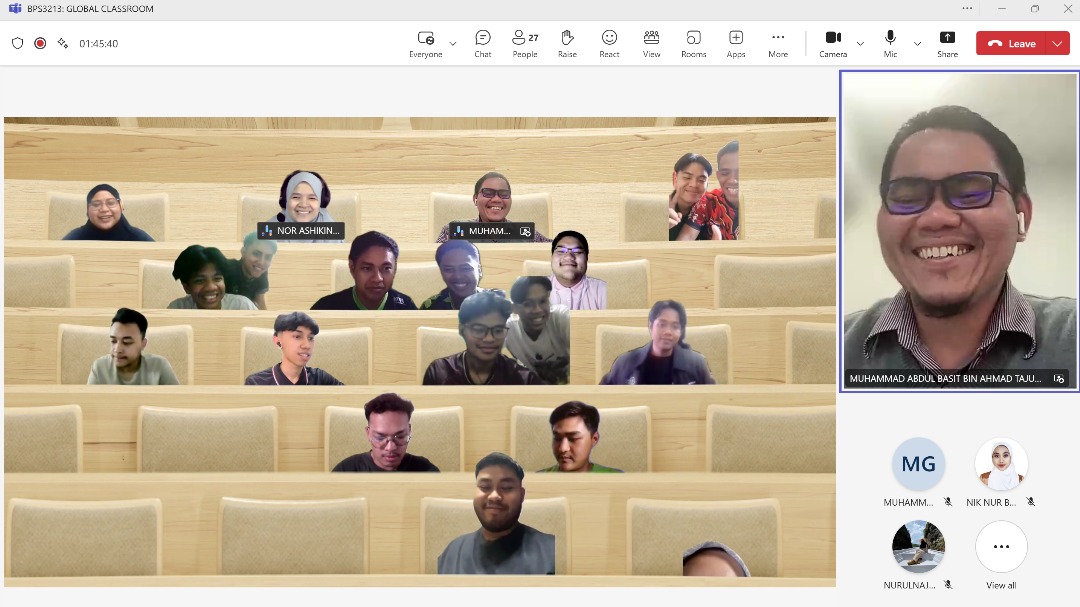Expand the Leave options arrow

pos(1057,43)
